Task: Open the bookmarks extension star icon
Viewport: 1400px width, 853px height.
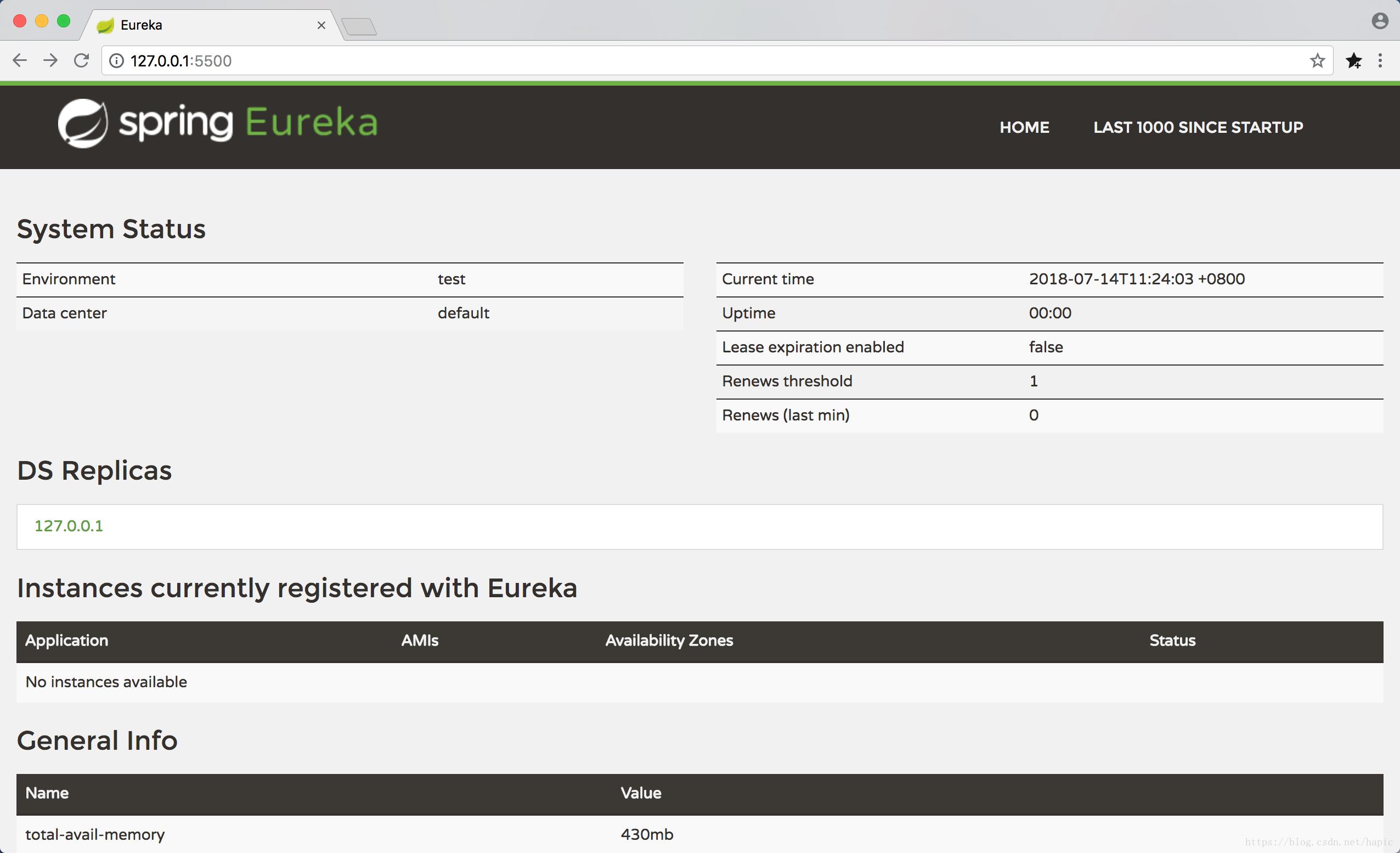Action: pyautogui.click(x=1353, y=61)
